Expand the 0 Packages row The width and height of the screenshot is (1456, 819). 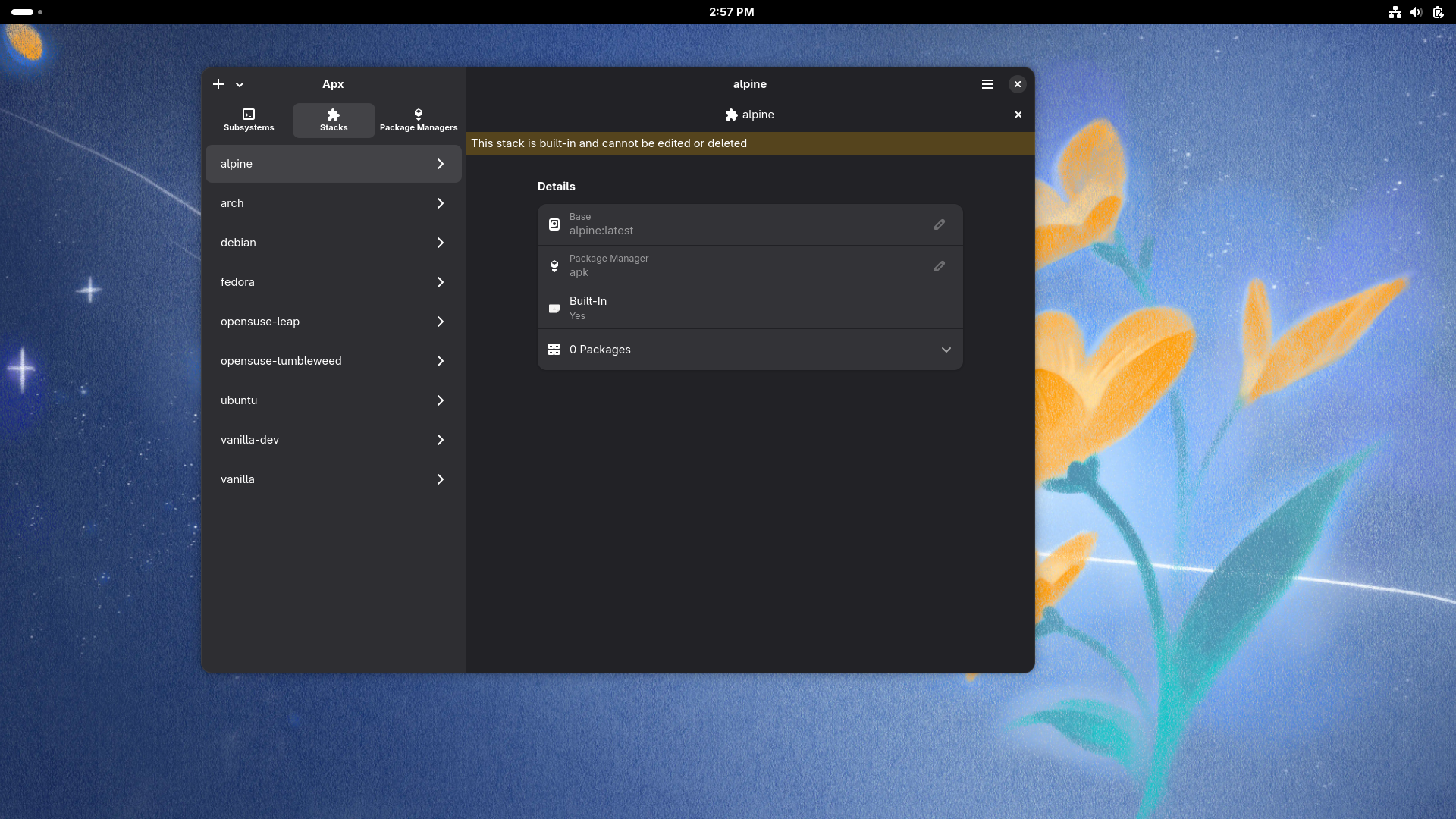[x=750, y=350]
